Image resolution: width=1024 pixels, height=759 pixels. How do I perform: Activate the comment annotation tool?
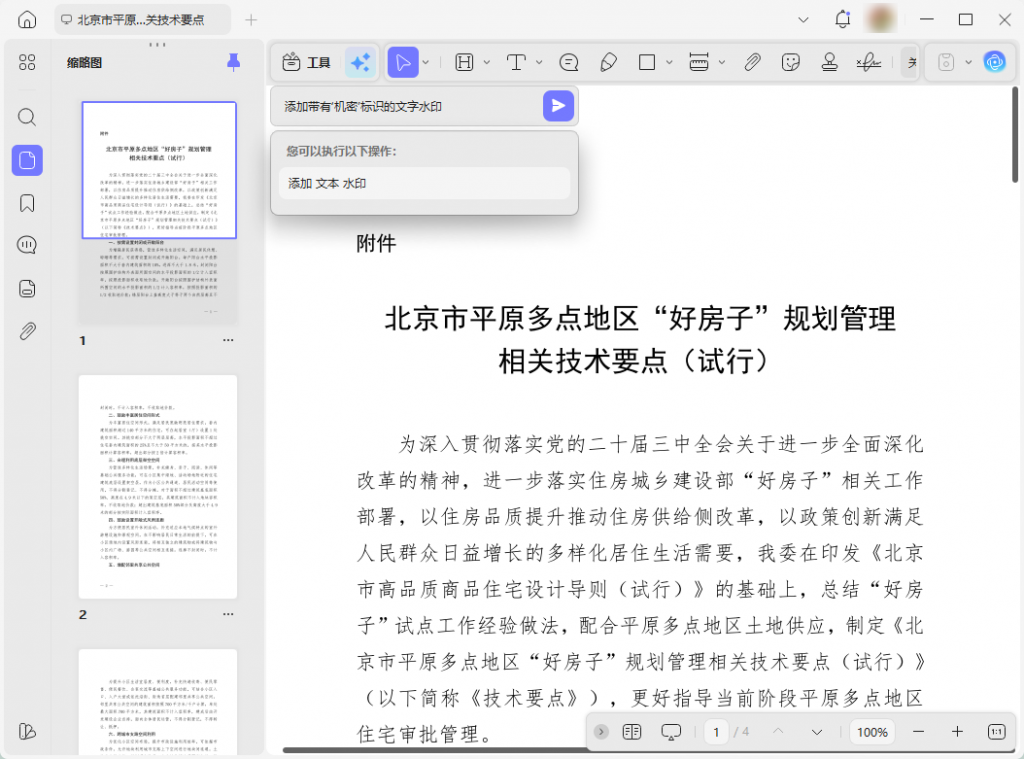click(568, 62)
